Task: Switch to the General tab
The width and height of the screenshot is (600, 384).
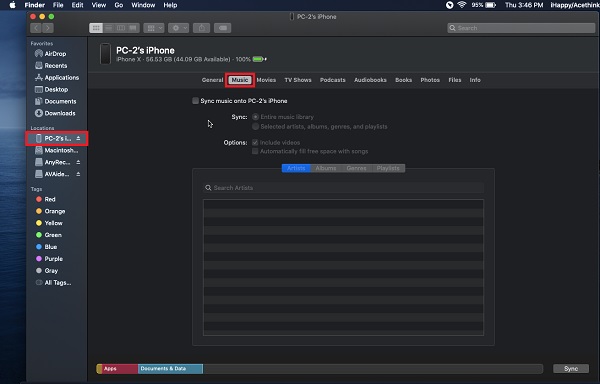Action: [212, 80]
